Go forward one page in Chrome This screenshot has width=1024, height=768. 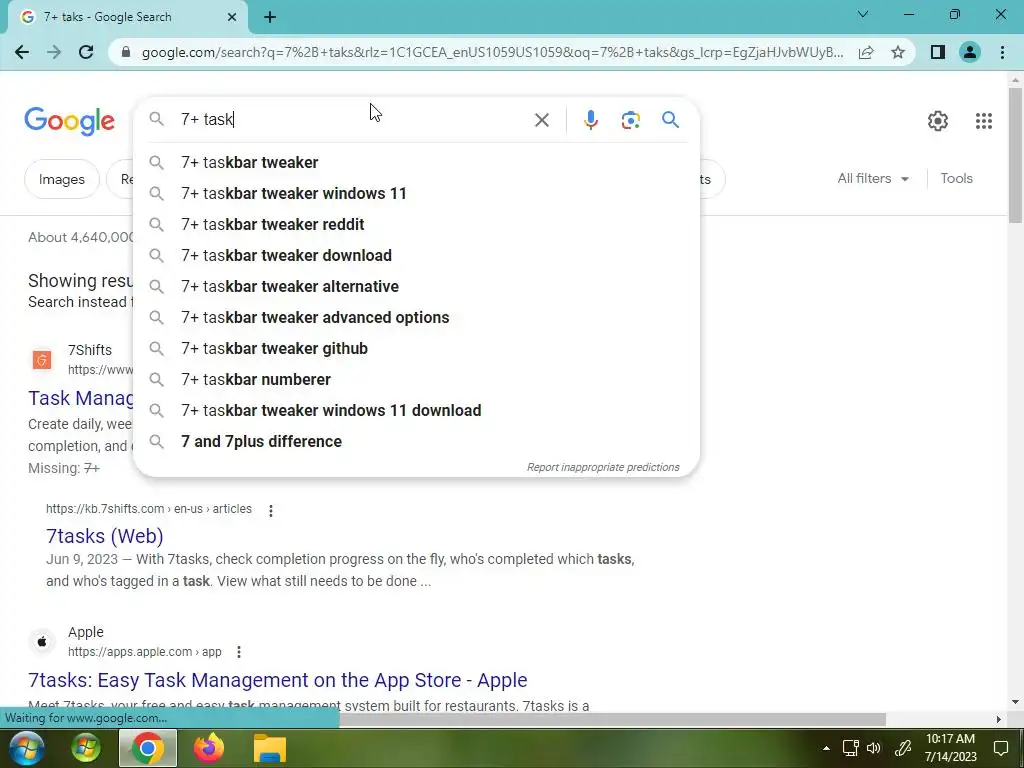pos(54,52)
